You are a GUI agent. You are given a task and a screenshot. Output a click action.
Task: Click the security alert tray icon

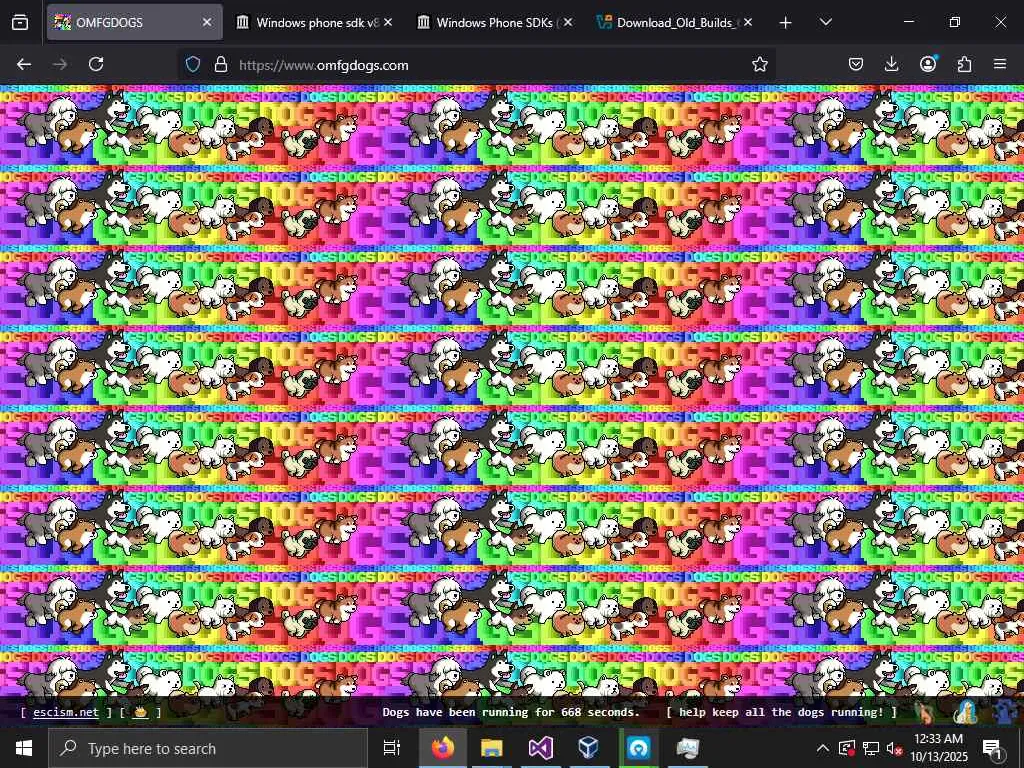point(847,748)
